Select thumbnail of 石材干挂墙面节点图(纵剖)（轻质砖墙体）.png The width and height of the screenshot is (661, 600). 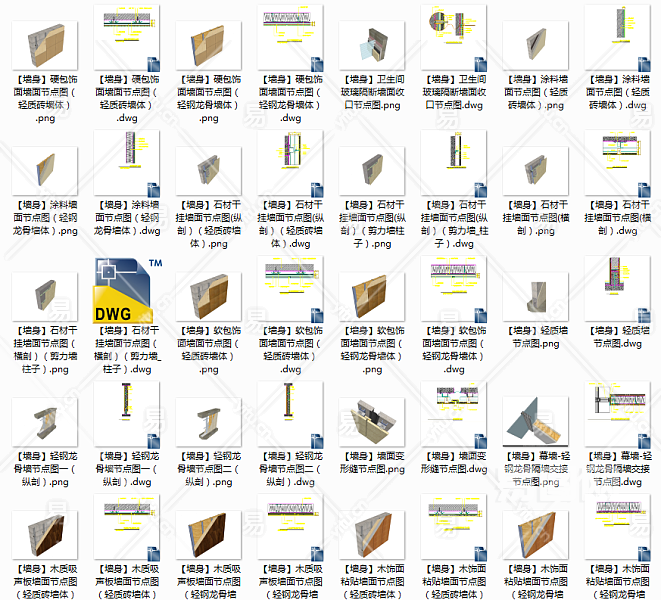[x=209, y=171]
